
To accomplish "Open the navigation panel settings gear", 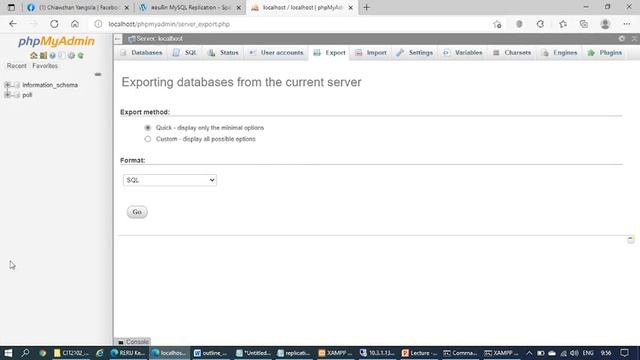I will click(x=71, y=56).
